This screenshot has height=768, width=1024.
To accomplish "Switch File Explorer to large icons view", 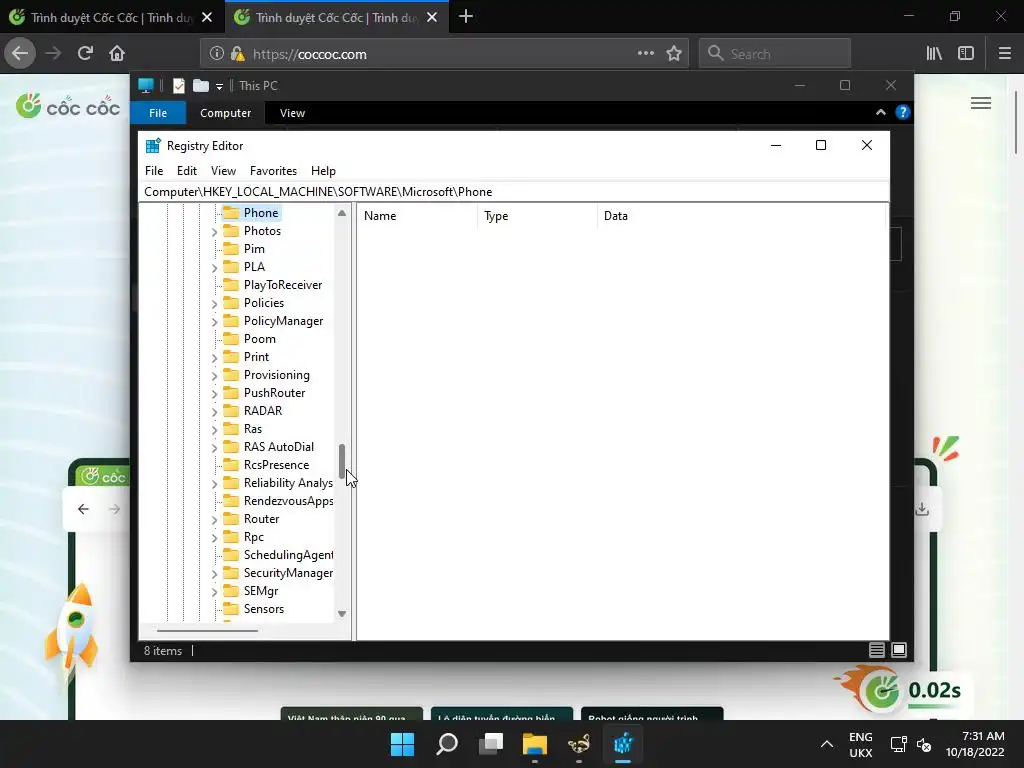I will (x=899, y=650).
